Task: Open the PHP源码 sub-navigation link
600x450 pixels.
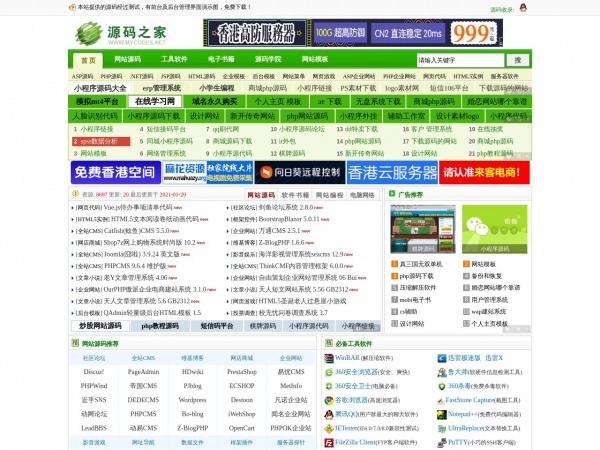Action: [x=111, y=76]
